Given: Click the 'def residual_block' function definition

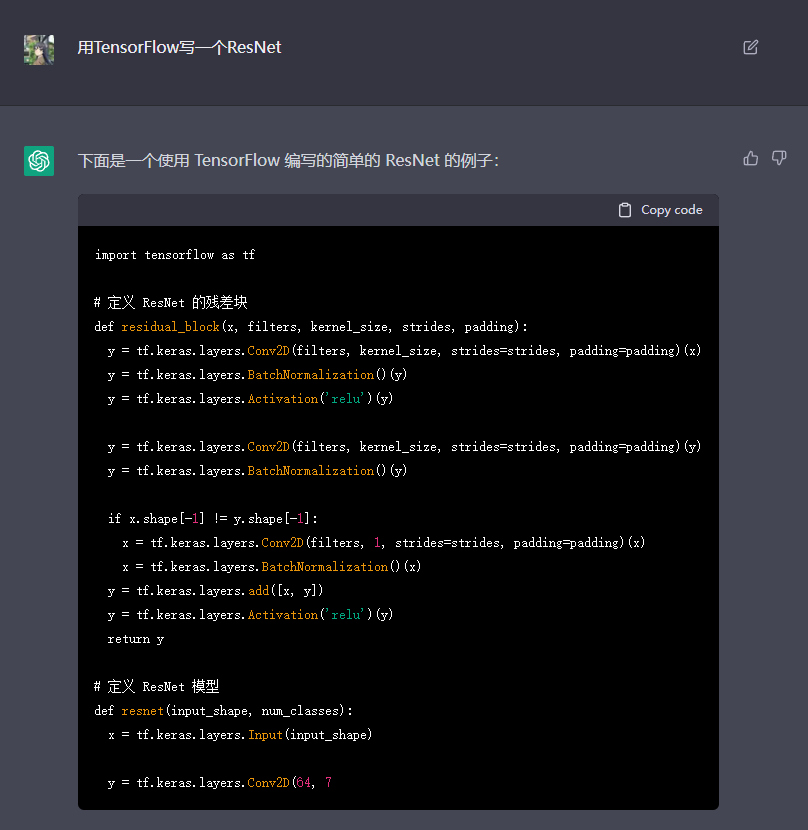Looking at the screenshot, I should point(310,327).
